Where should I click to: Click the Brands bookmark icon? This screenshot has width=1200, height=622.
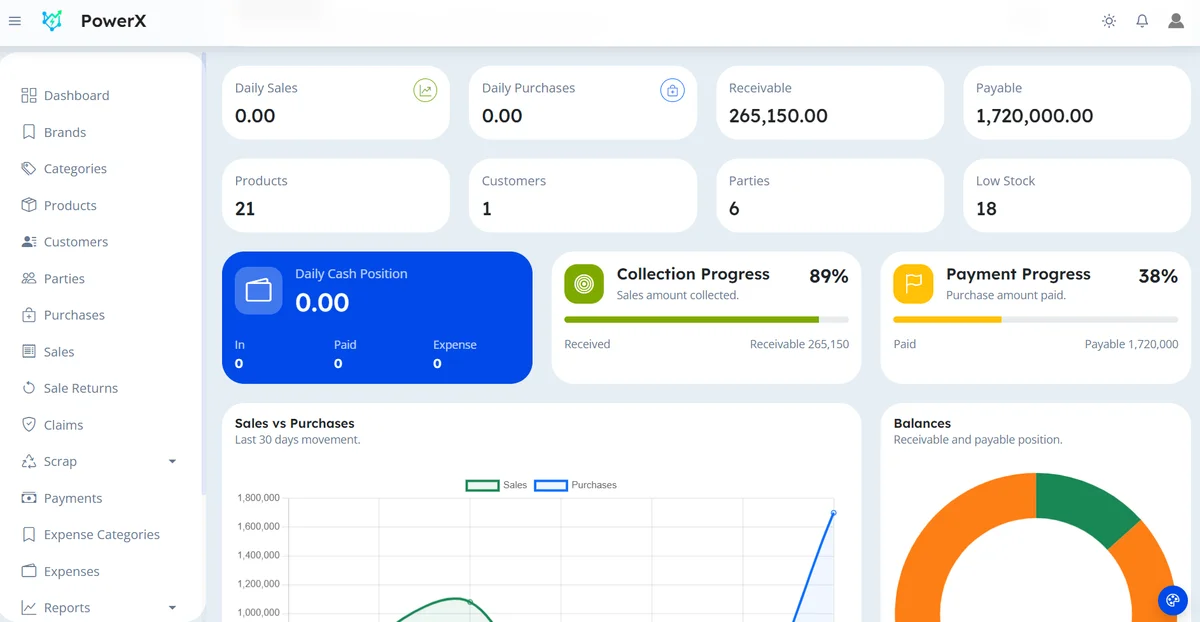[x=29, y=132]
